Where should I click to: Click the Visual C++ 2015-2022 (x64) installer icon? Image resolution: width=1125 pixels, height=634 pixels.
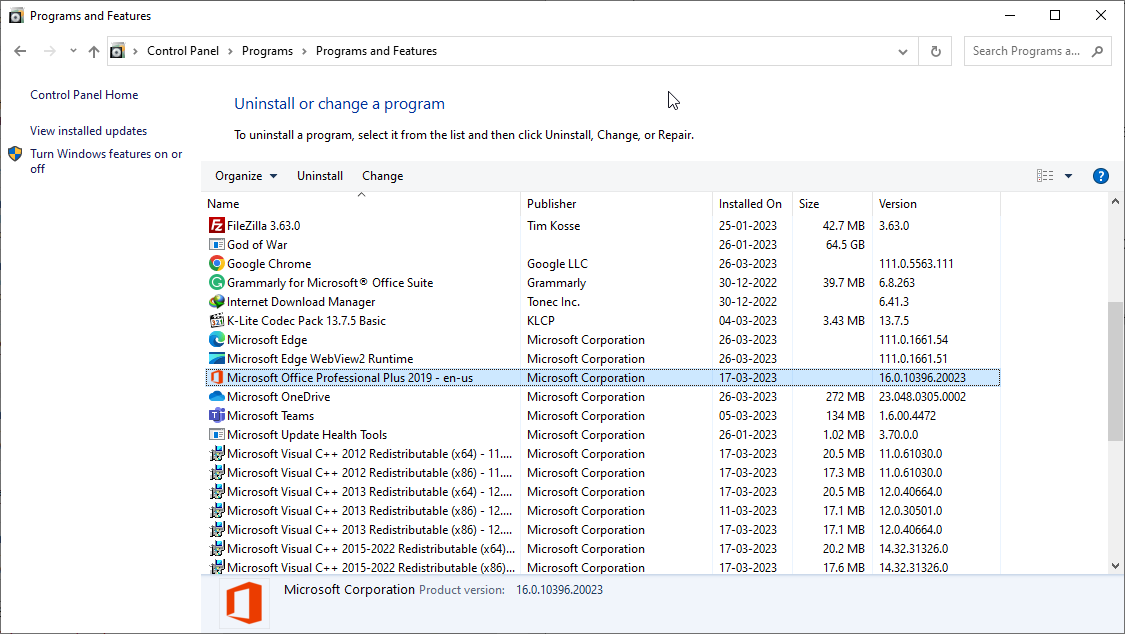[216, 549]
